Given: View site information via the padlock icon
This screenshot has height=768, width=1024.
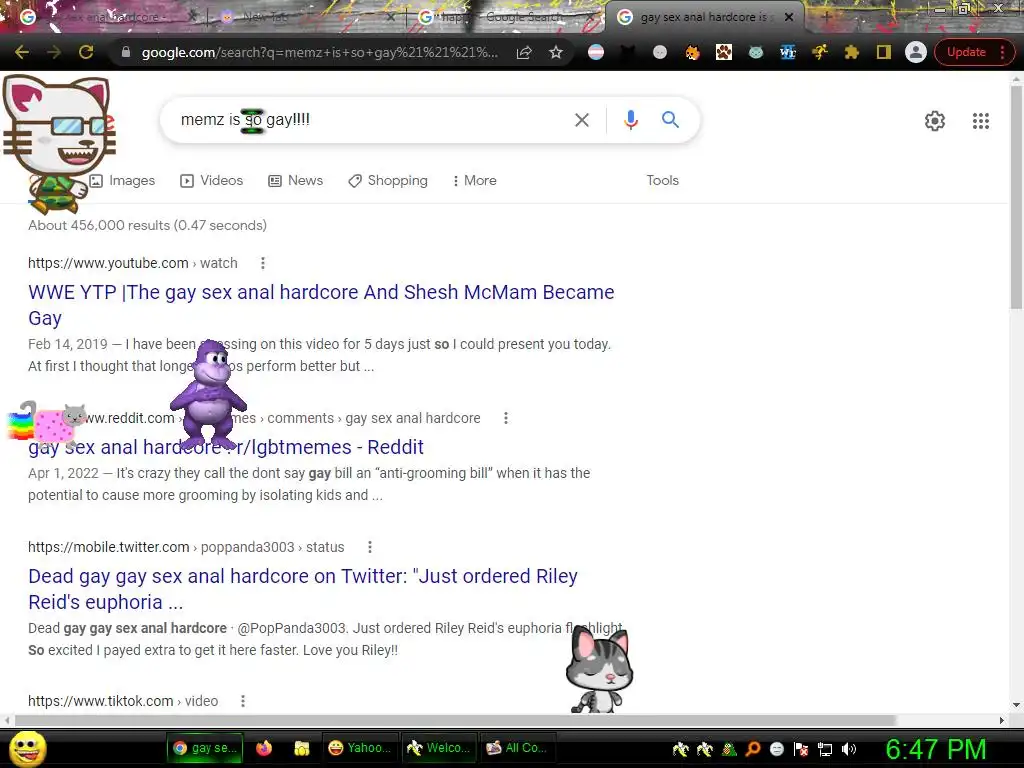Looking at the screenshot, I should 126,52.
